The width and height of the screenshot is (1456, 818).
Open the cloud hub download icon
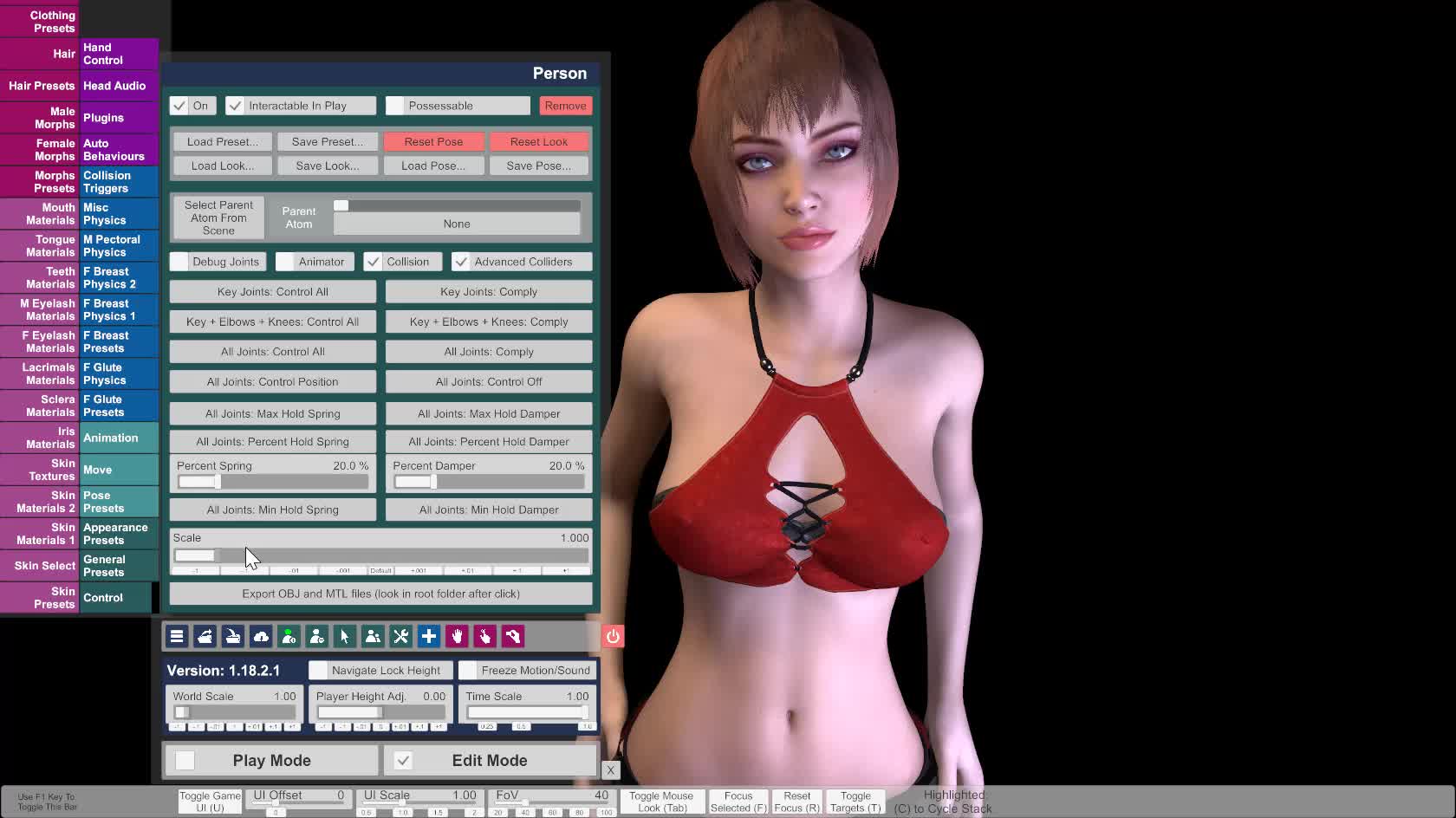[x=261, y=637]
